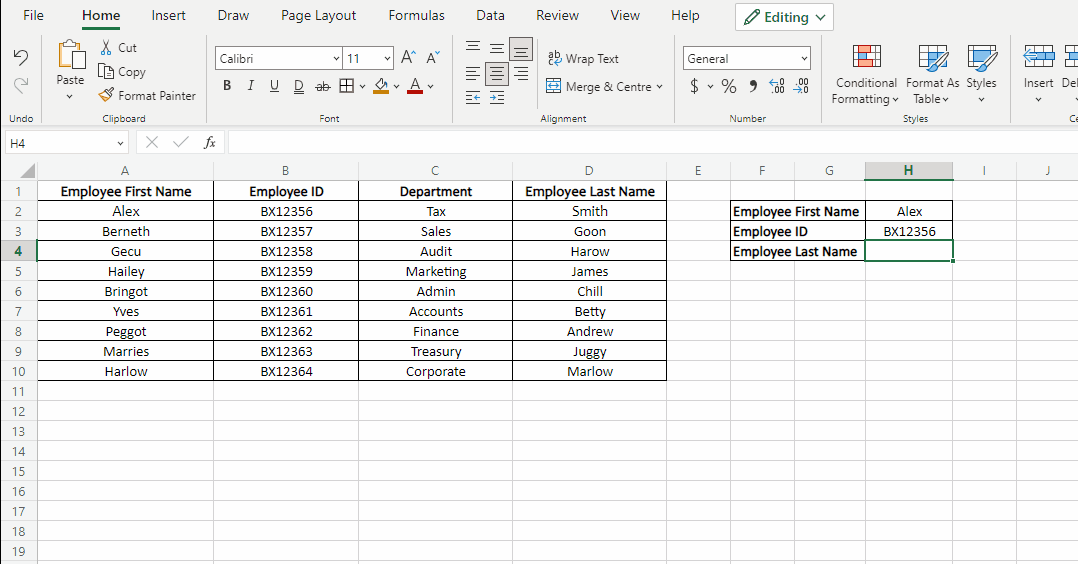Image resolution: width=1078 pixels, height=564 pixels.
Task: Expand the Name Box H4 dropdown
Action: click(120, 143)
